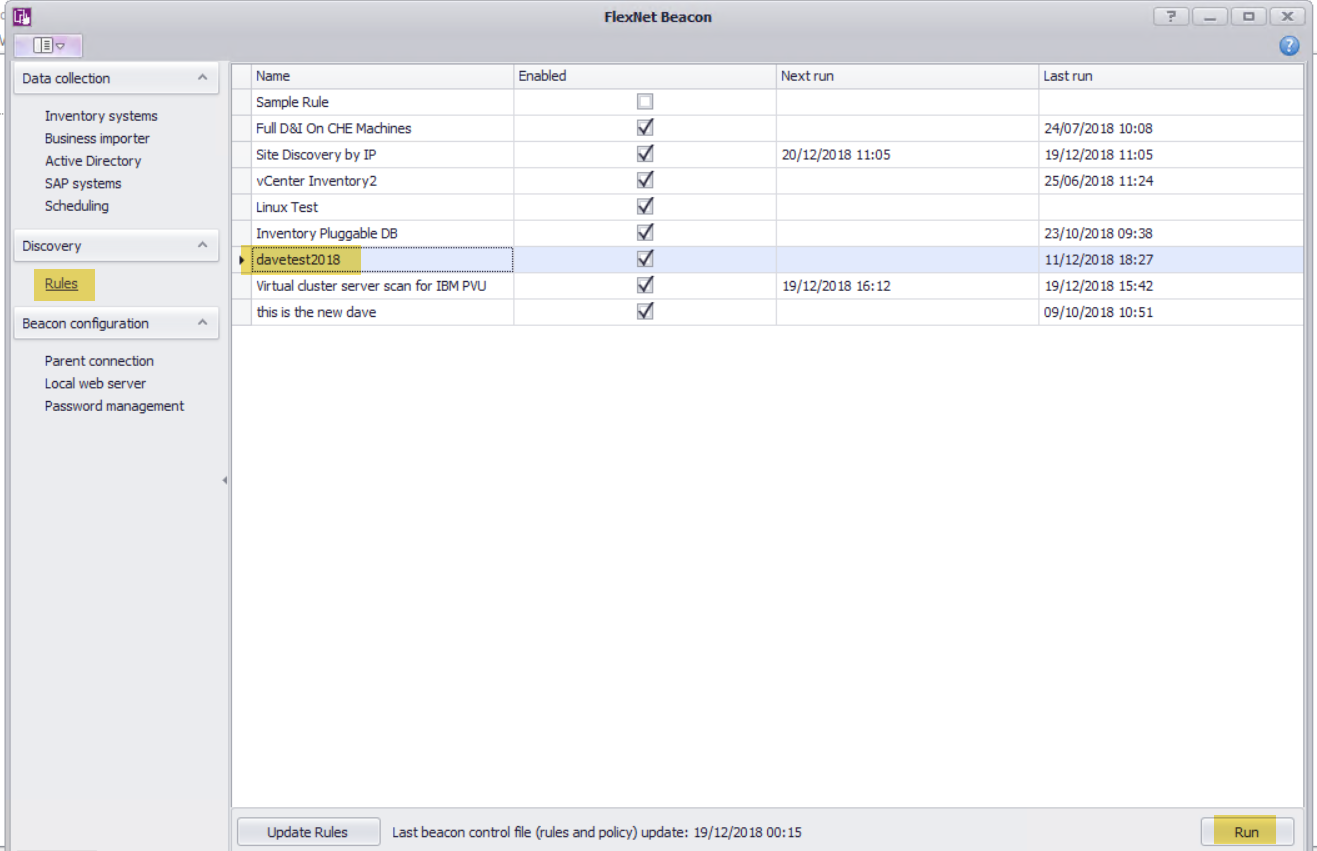
Task: Open Inventory systems page
Action: (101, 116)
